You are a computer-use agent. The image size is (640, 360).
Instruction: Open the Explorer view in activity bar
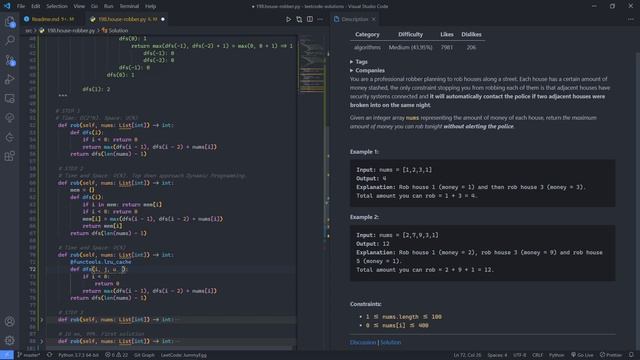point(9,21)
